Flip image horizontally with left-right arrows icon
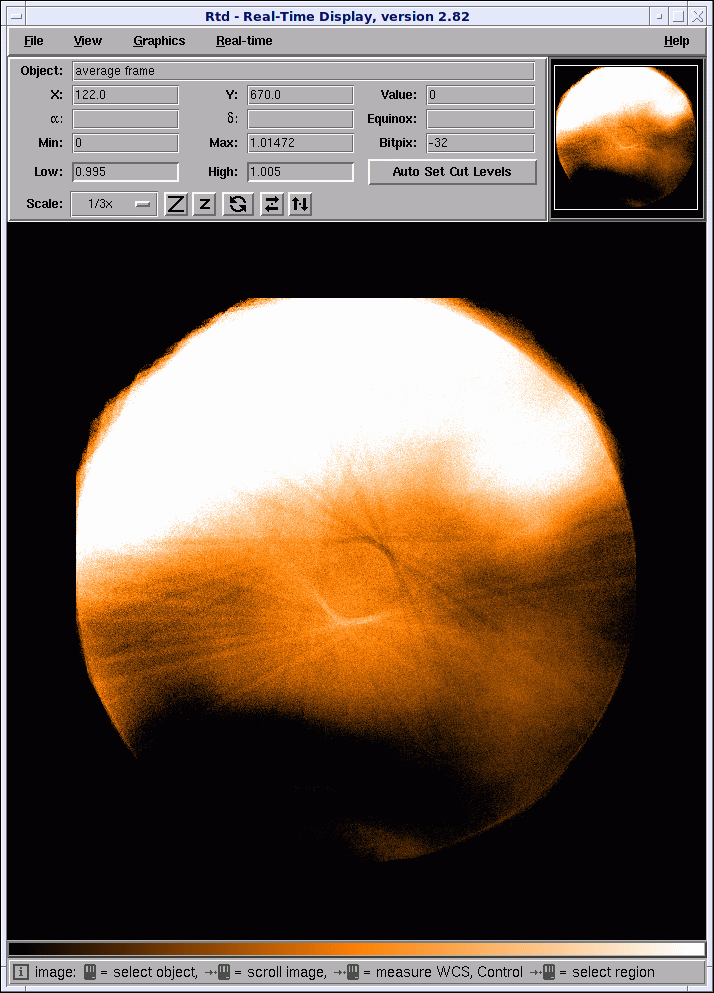Image resolution: width=714 pixels, height=993 pixels. pos(271,204)
